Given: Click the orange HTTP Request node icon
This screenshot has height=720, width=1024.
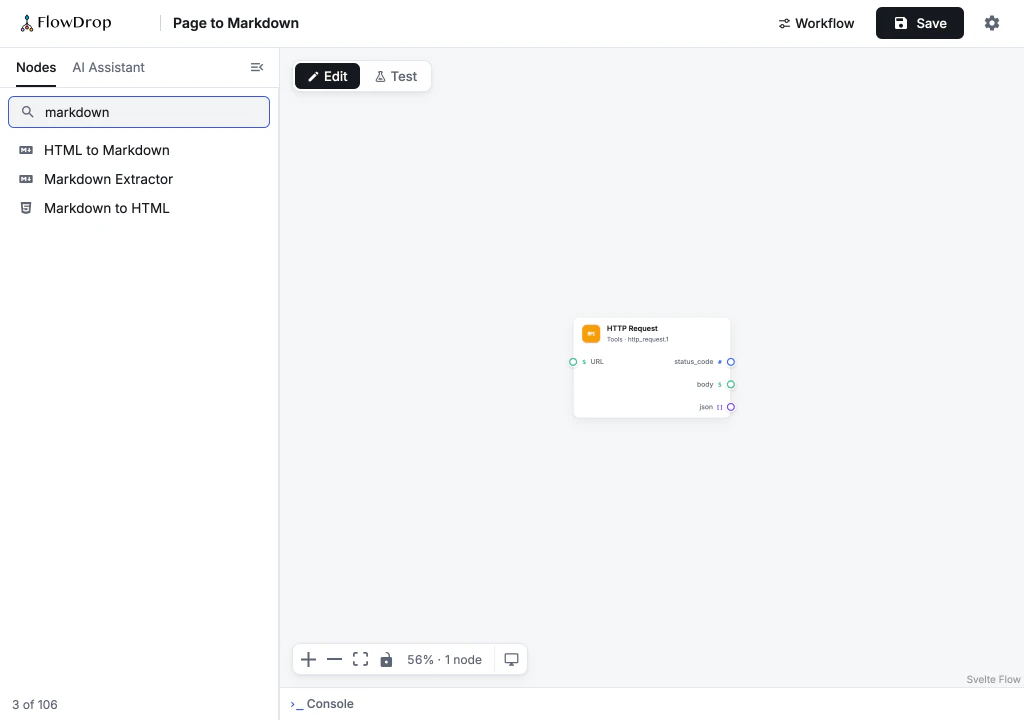Looking at the screenshot, I should click(591, 334).
